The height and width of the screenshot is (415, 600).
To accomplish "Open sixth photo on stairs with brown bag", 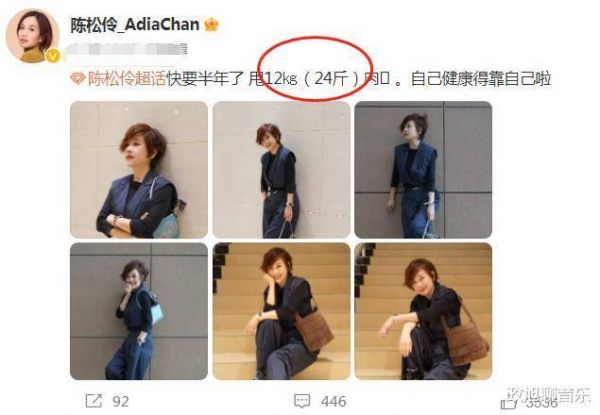I will (423, 311).
